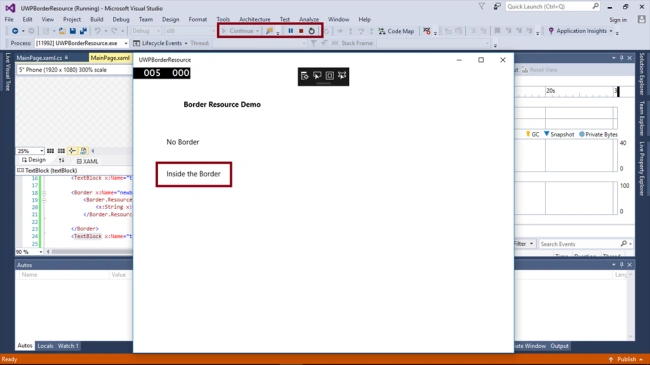
Task: Open the Window menu
Action: coord(338,19)
